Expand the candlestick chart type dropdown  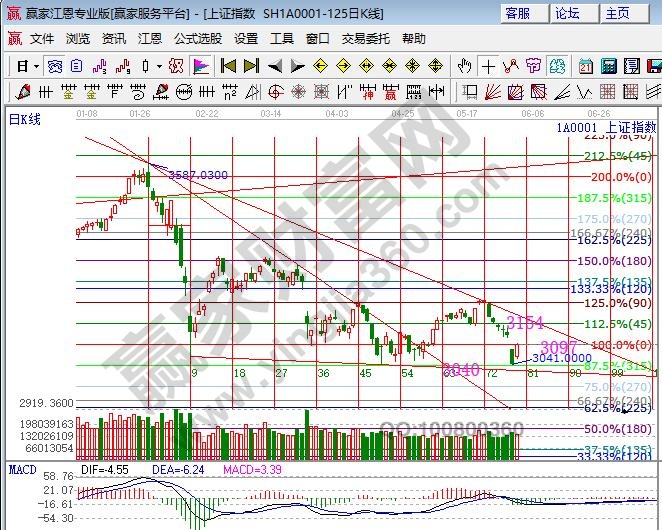click(x=159, y=66)
